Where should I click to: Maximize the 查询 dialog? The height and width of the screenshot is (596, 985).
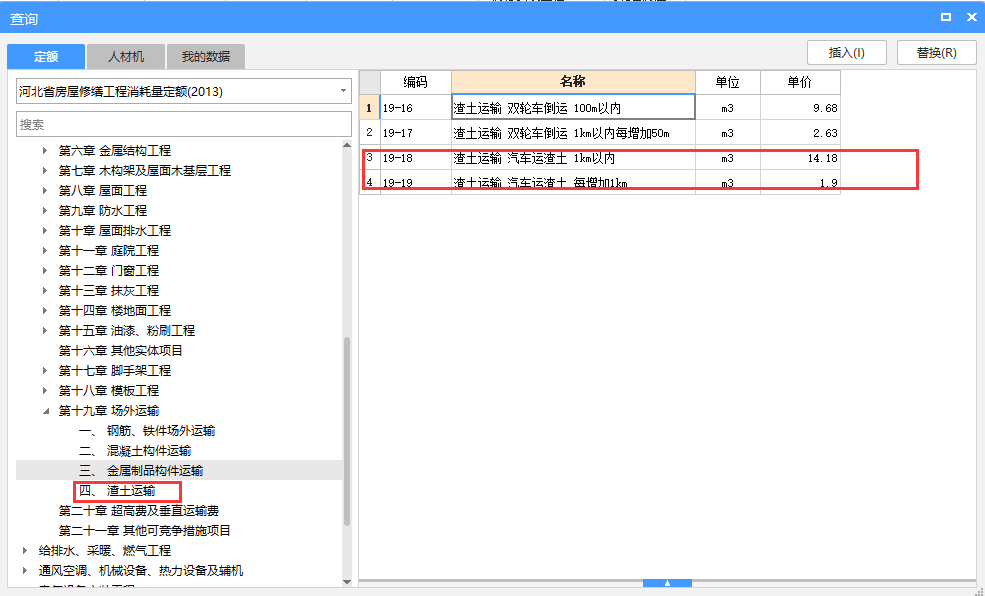point(945,18)
